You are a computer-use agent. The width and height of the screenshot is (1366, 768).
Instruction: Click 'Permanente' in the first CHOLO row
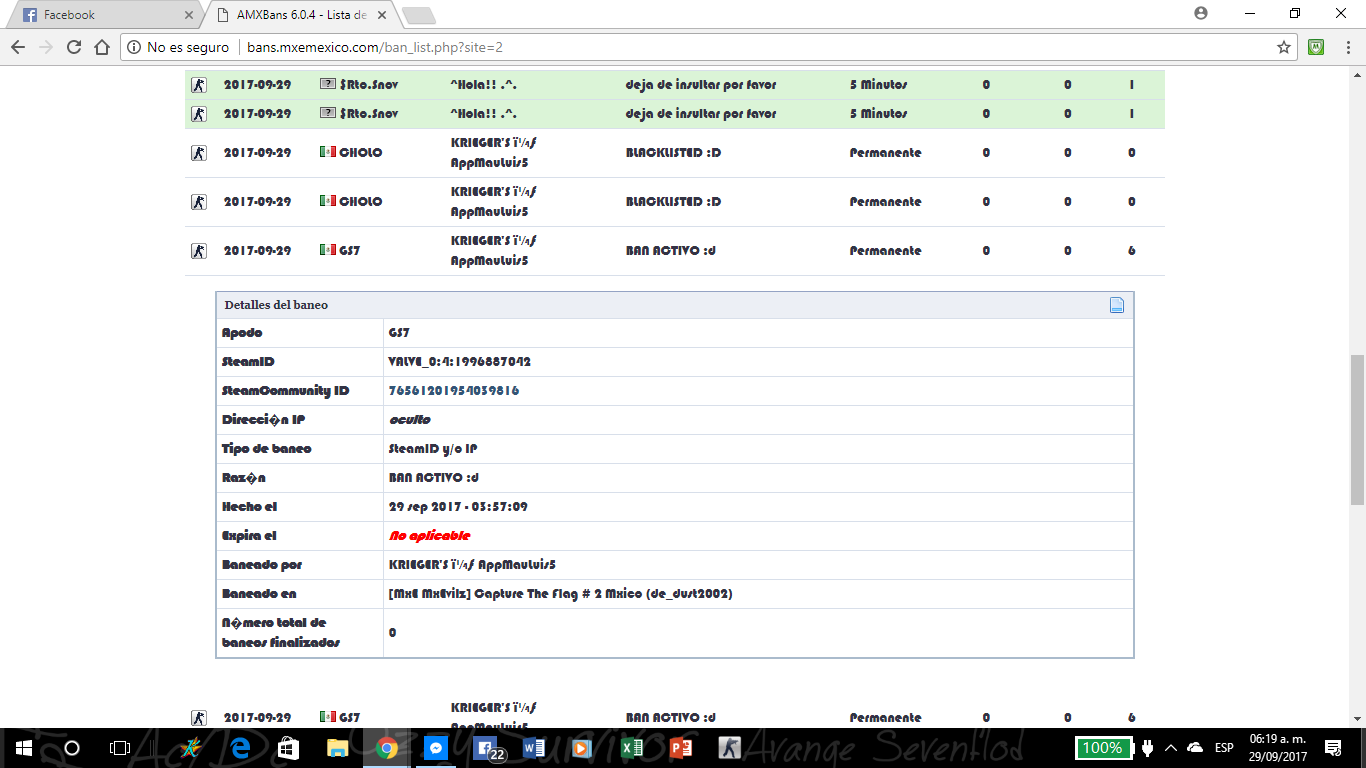tap(885, 153)
